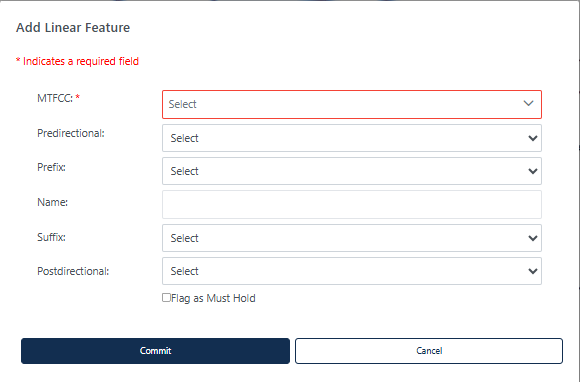
Task: Commit the new linear feature
Action: 155,351
